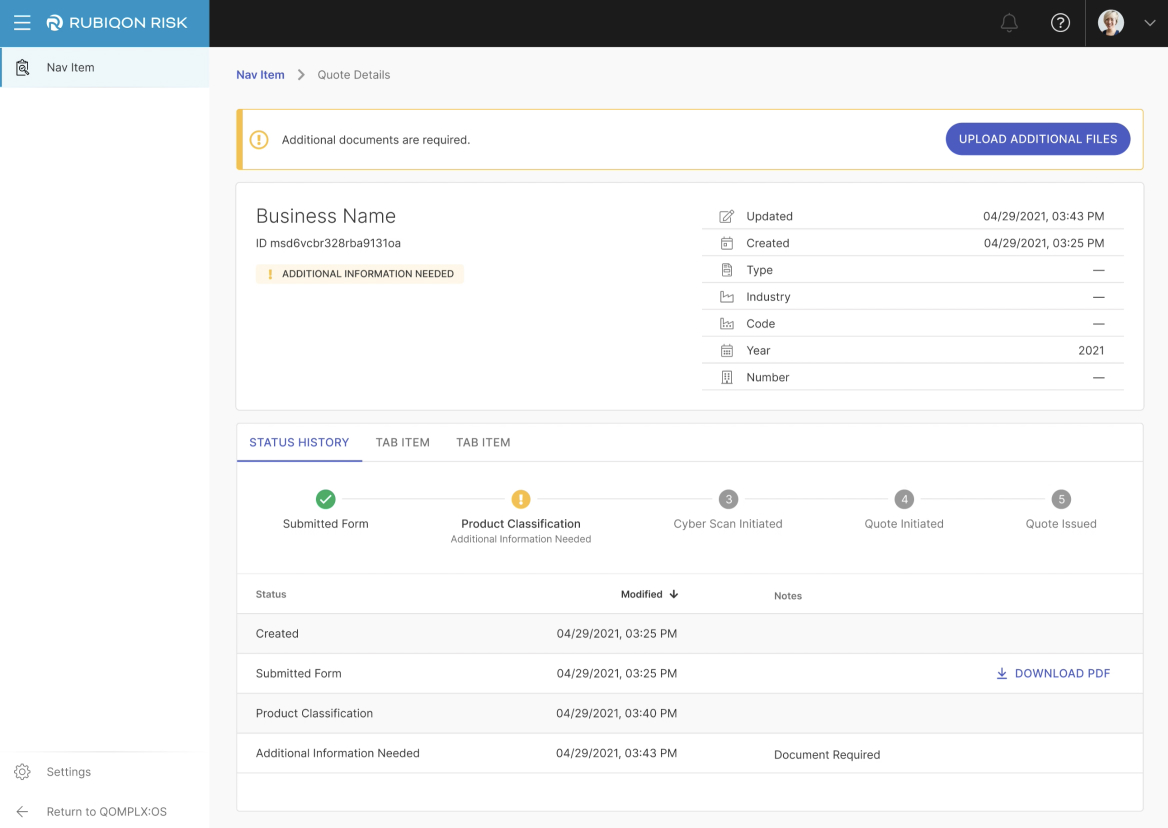The image size is (1168, 828).
Task: Open the hamburger menu
Action: pos(22,22)
